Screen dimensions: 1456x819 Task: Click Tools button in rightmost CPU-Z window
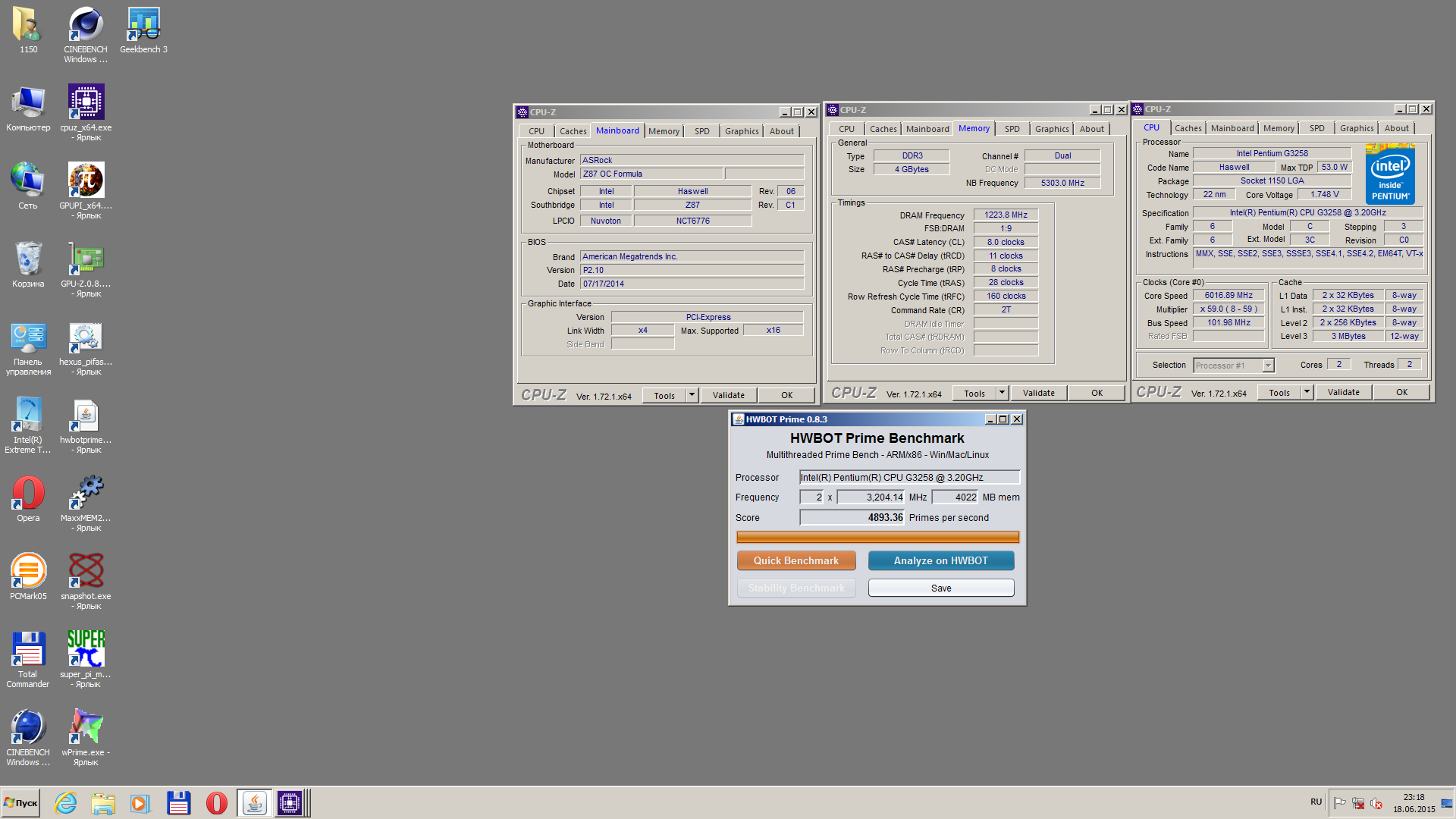coord(1279,392)
